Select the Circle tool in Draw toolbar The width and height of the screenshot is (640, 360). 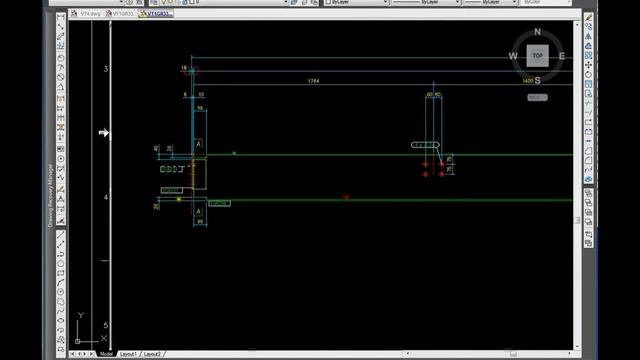point(61,292)
